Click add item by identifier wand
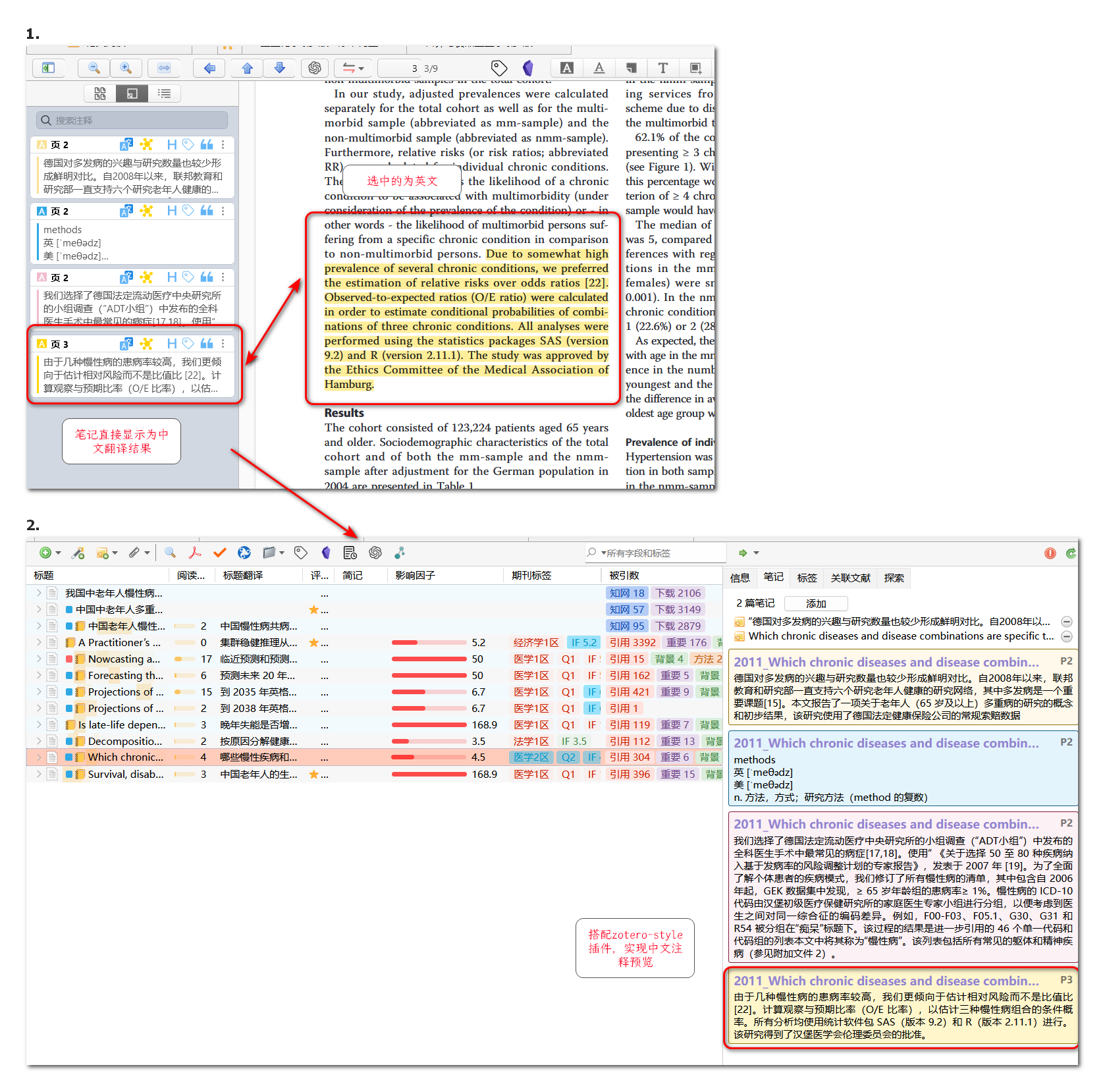The image size is (1105, 1092). click(x=78, y=553)
